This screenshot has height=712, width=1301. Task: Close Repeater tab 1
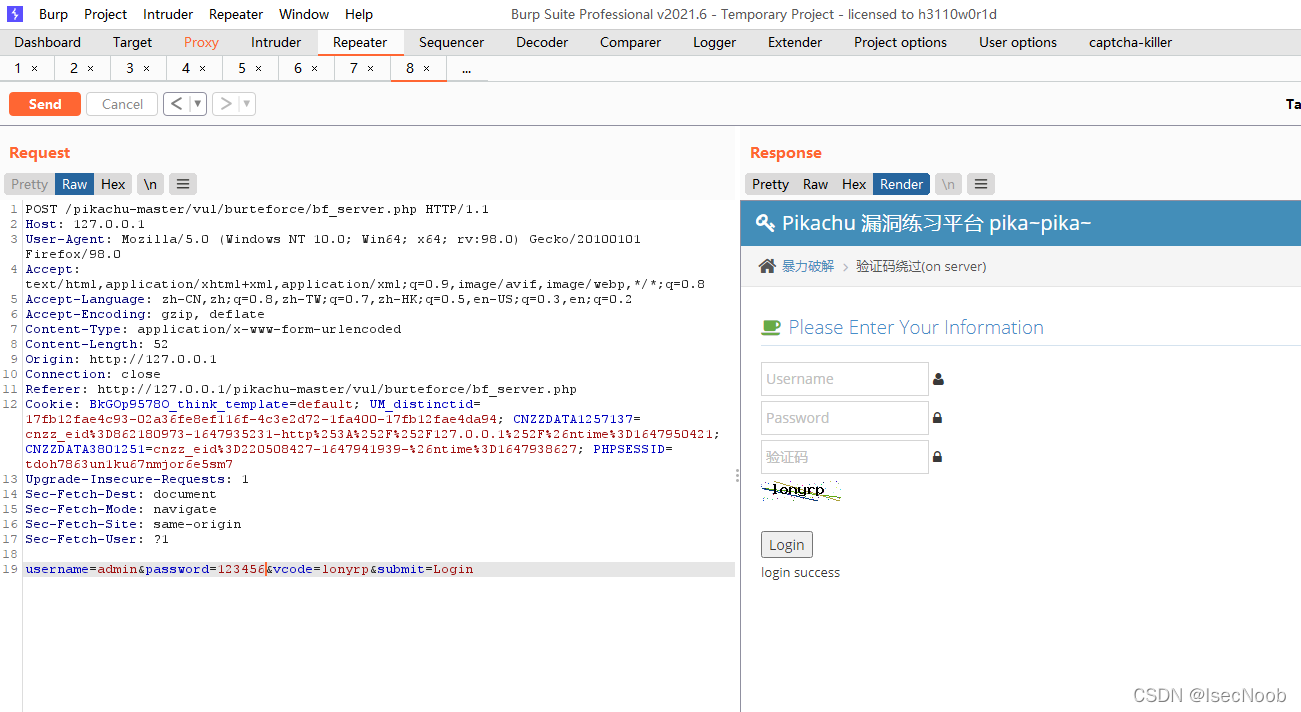pos(34,69)
